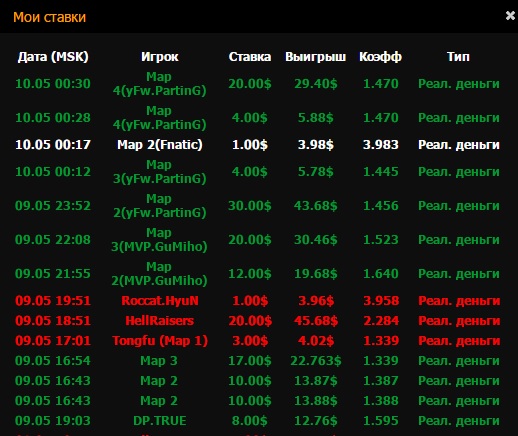Select the 8.00$ stake cell
Screen dimensions: 518x436
click(x=250, y=421)
